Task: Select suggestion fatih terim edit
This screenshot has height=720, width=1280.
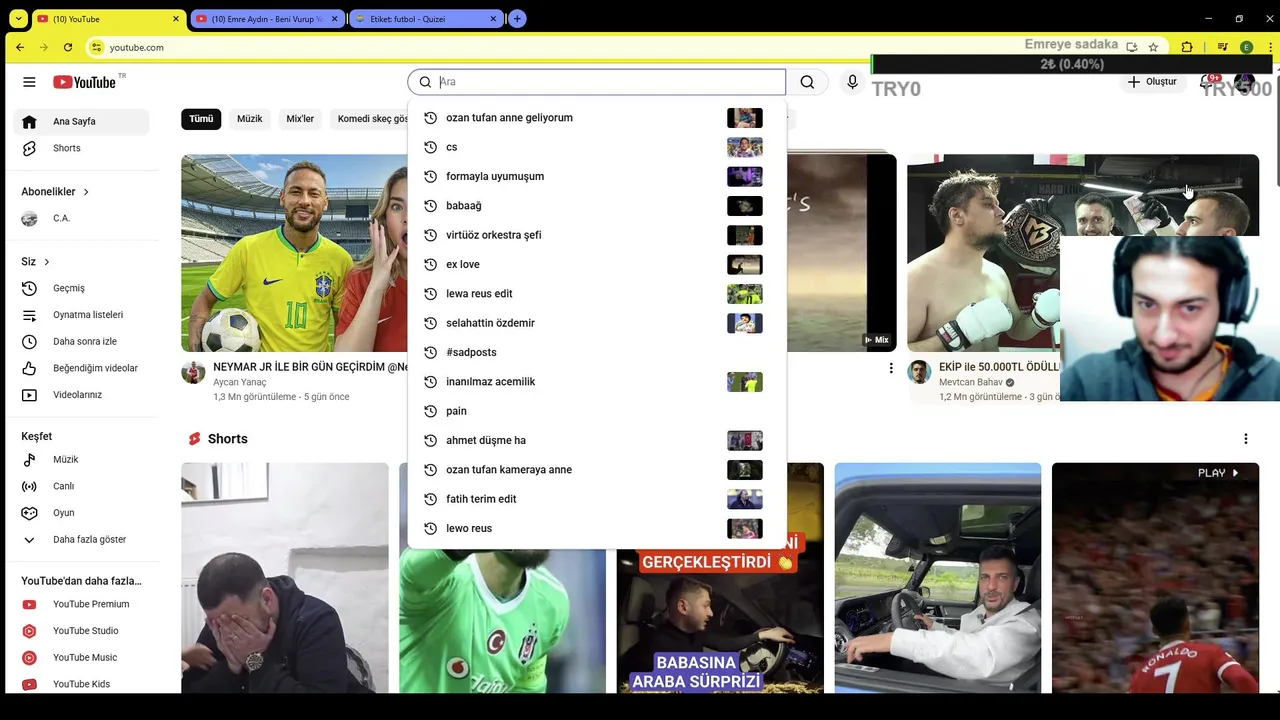Action: click(x=597, y=499)
